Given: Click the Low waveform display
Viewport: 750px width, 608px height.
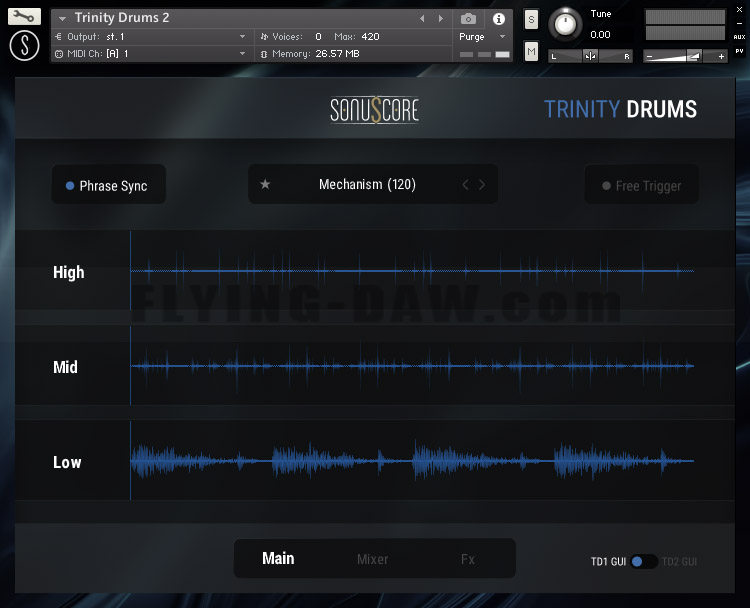Looking at the screenshot, I should point(412,461).
